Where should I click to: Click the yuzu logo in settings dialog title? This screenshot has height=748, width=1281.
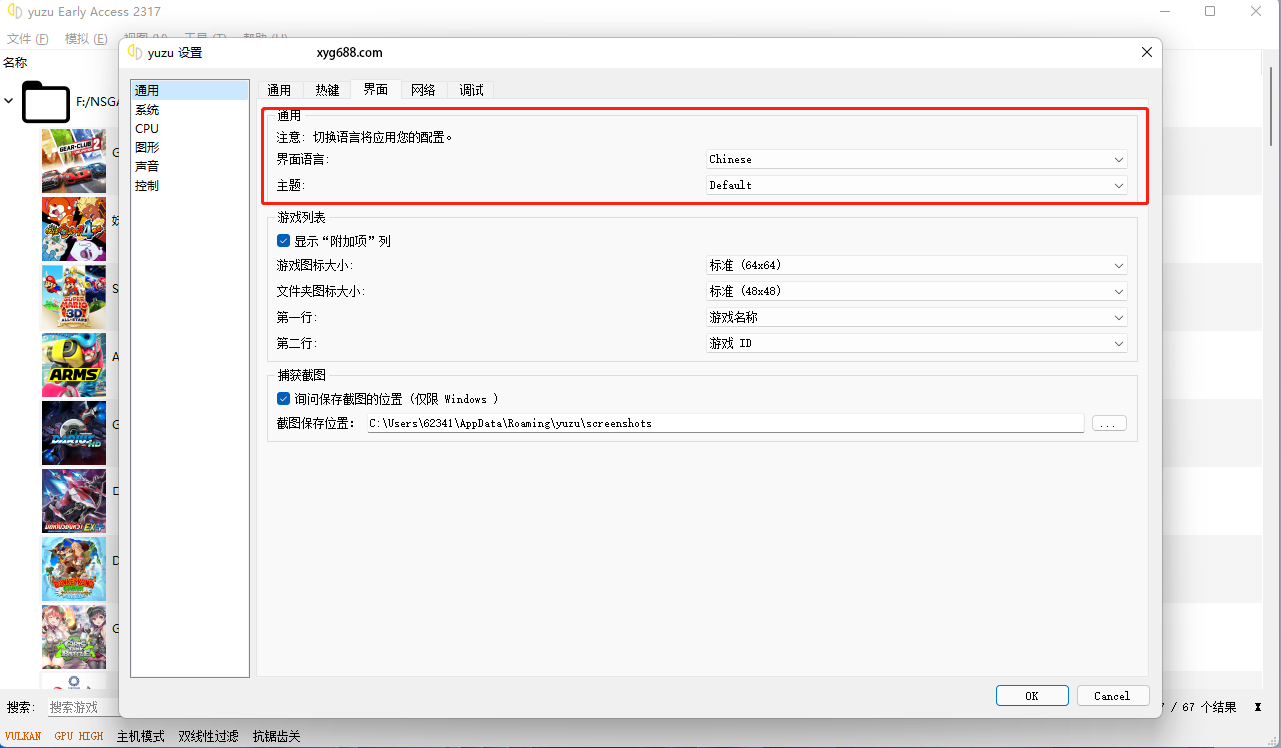click(135, 53)
